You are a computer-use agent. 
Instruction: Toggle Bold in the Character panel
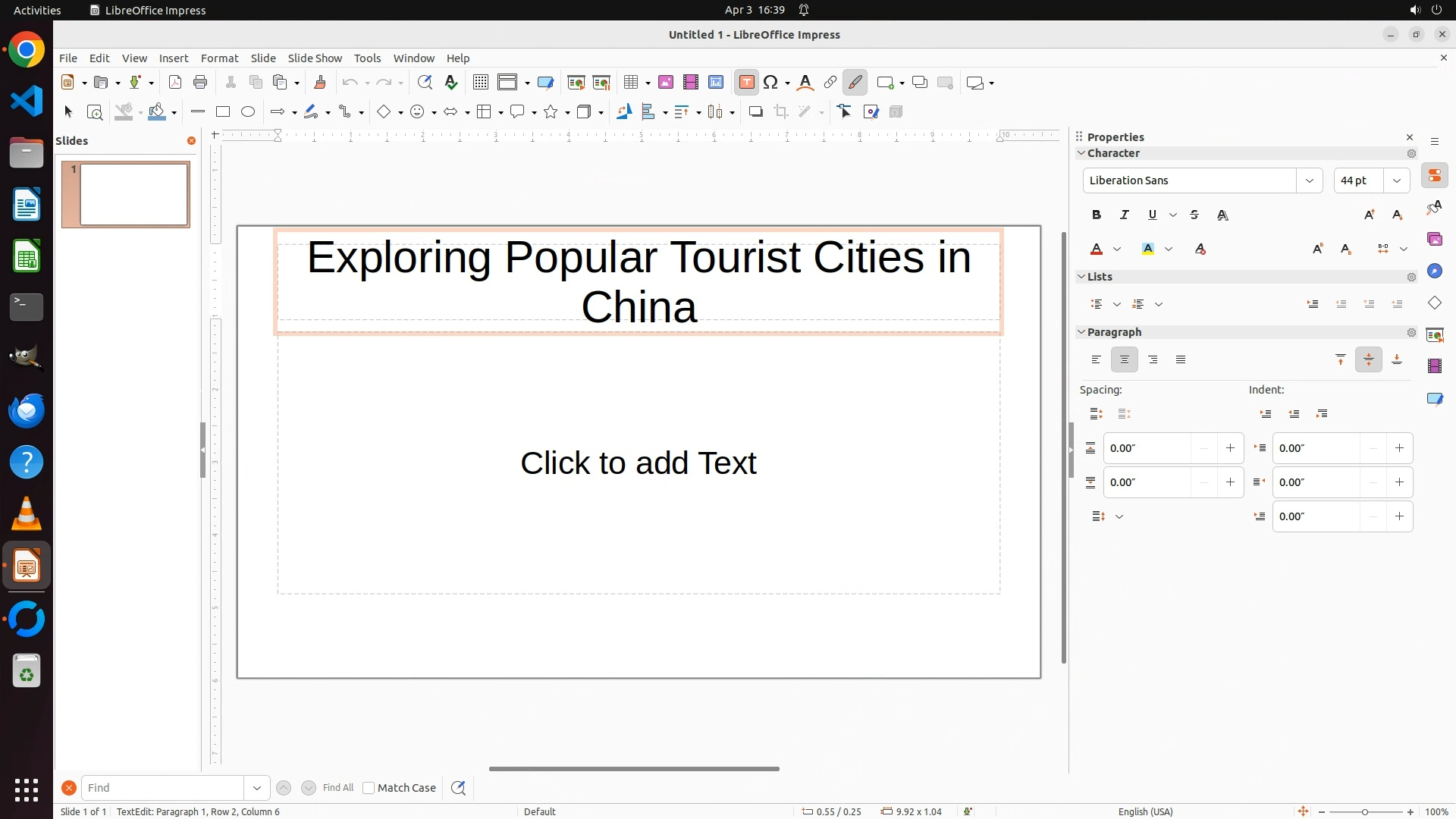click(x=1097, y=215)
